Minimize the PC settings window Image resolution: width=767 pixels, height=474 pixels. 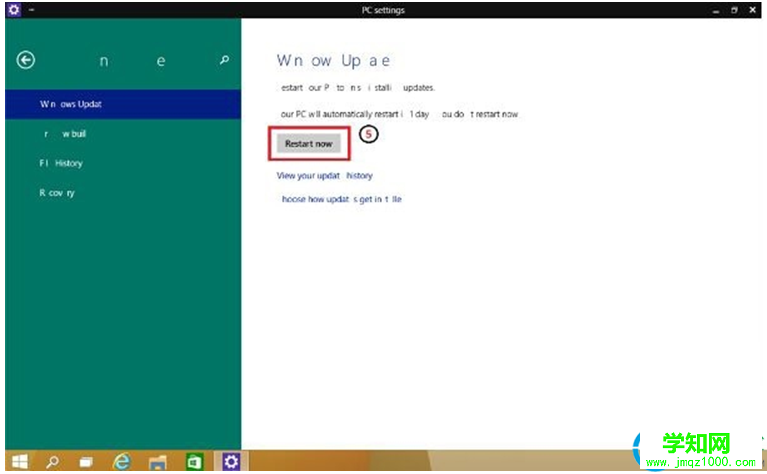coord(716,10)
